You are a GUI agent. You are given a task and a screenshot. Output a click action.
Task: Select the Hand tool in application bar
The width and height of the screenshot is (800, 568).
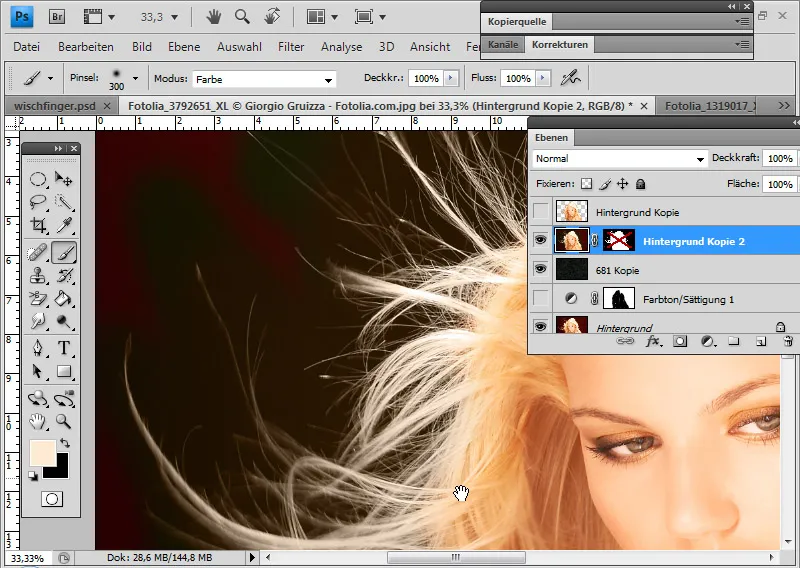click(214, 17)
